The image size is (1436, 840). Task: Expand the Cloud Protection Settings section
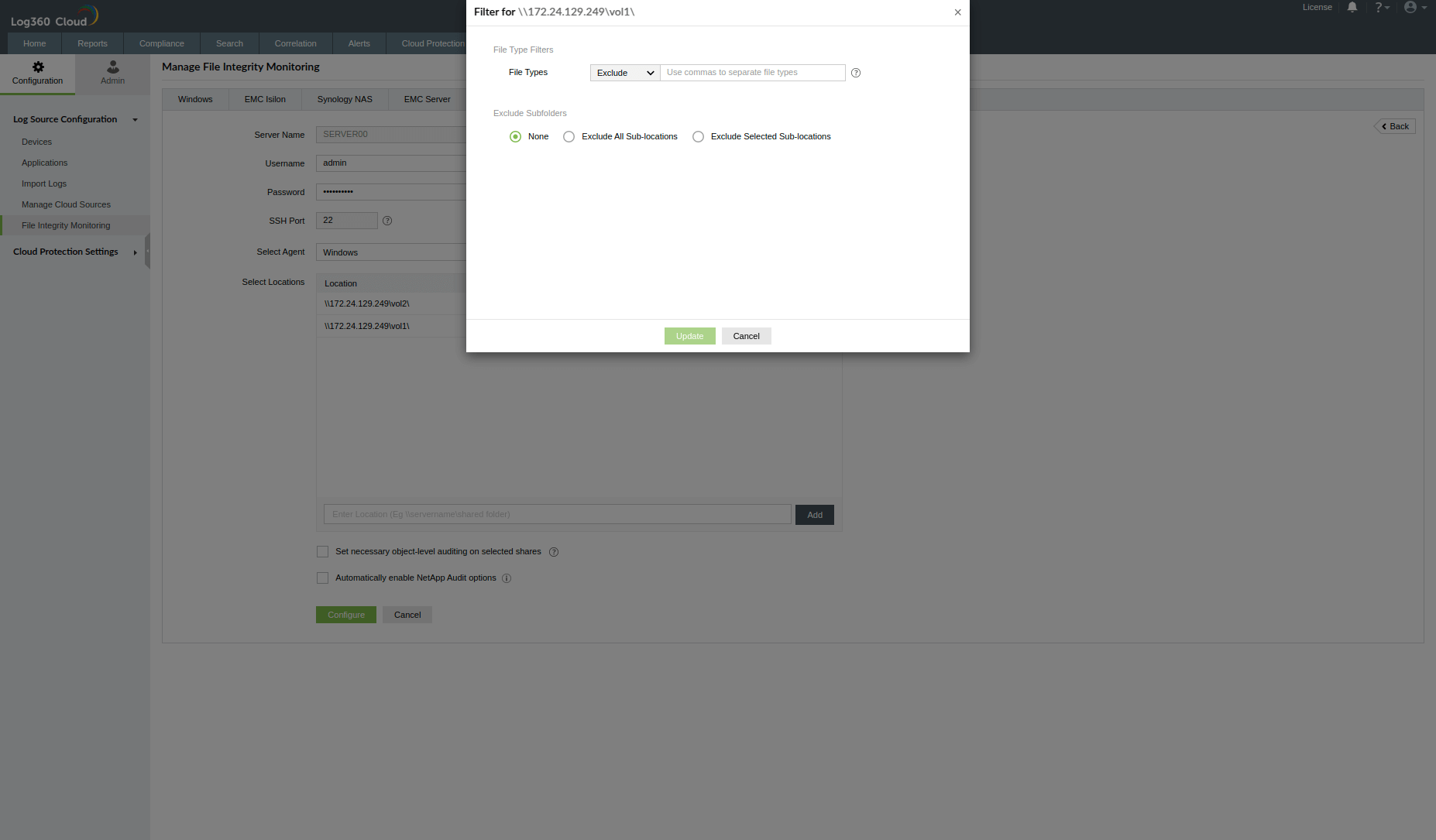tap(135, 252)
